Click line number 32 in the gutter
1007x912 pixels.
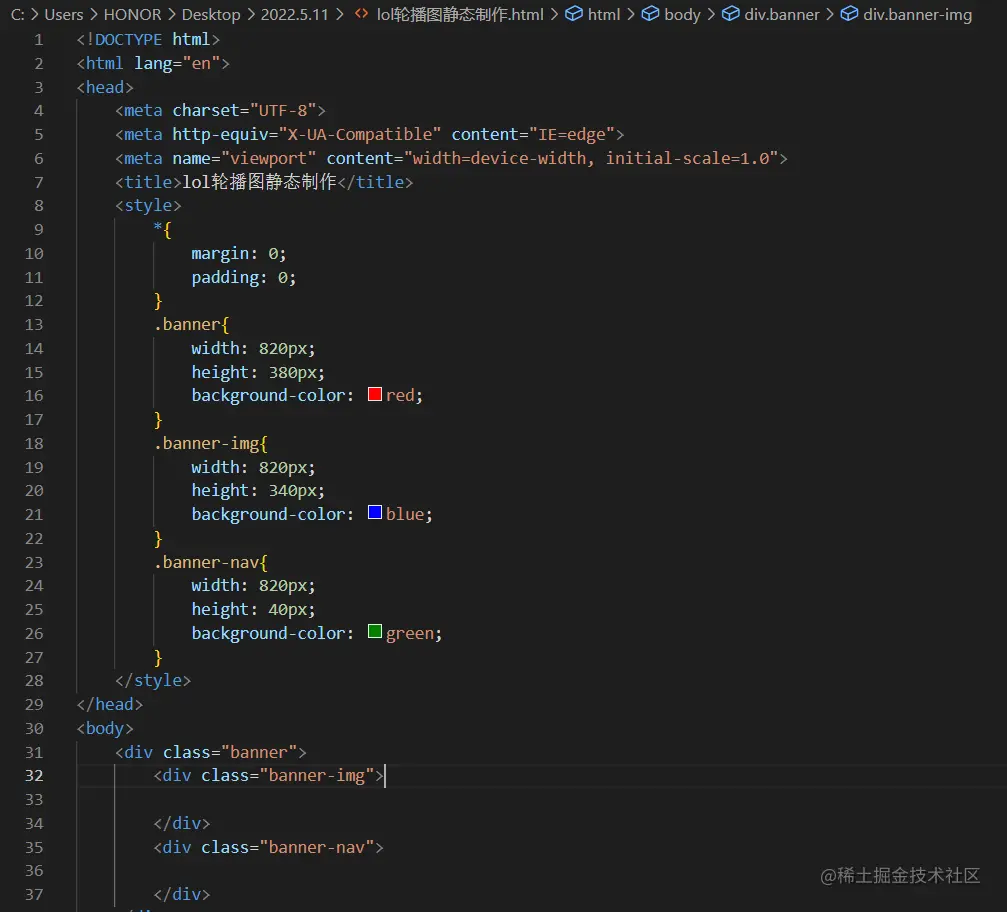click(x=34, y=776)
